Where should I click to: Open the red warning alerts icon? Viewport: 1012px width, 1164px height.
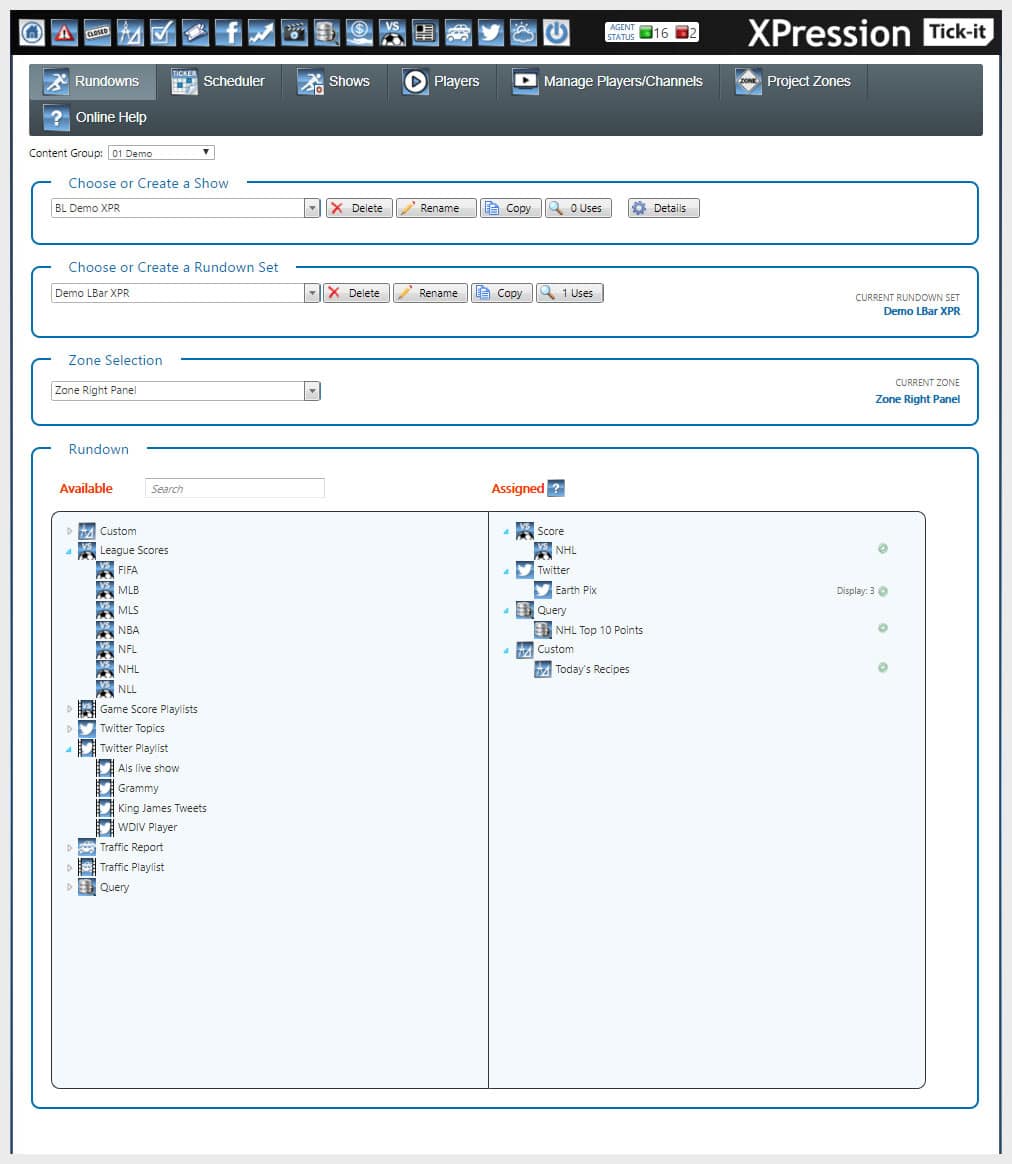pos(65,33)
